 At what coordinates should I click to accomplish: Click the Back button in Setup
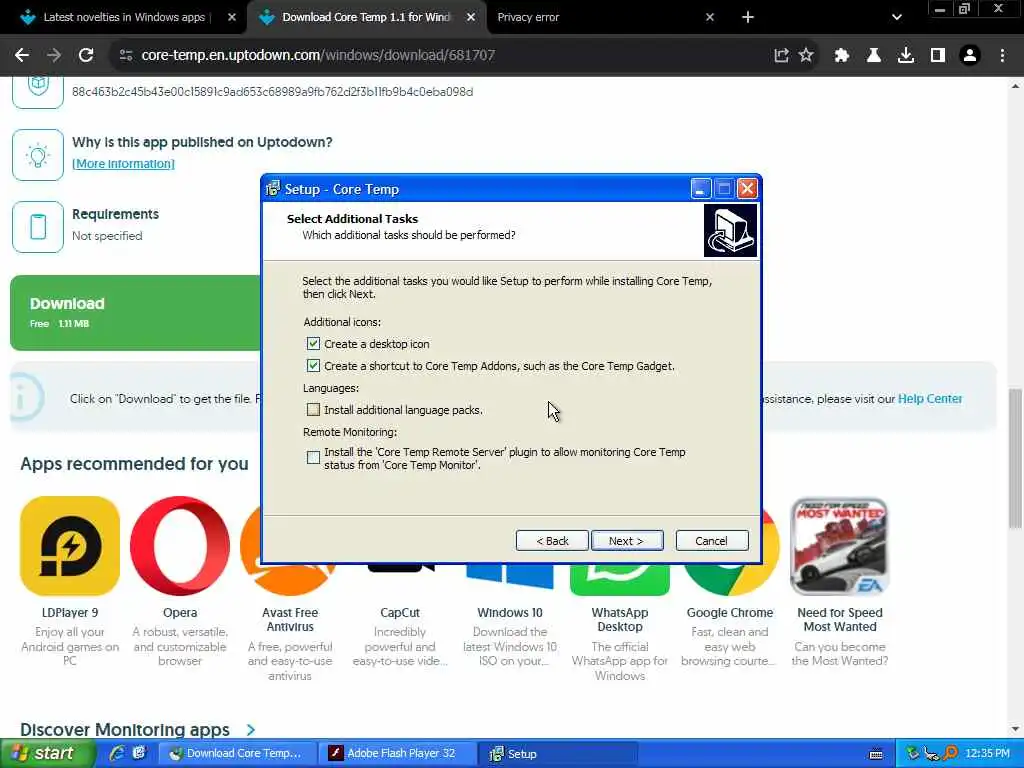[552, 541]
